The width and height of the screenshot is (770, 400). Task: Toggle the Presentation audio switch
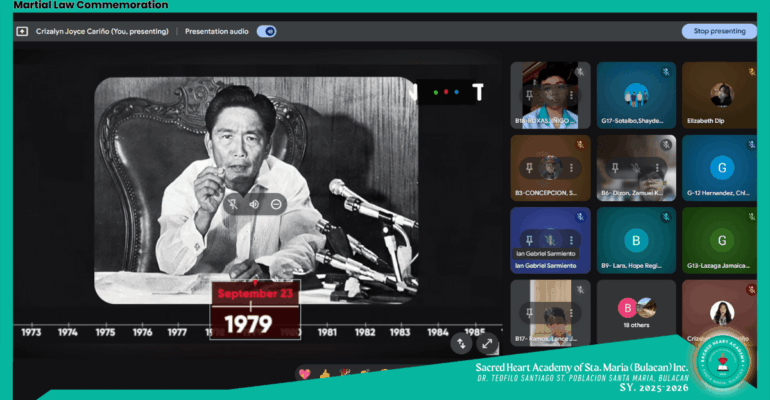(267, 31)
